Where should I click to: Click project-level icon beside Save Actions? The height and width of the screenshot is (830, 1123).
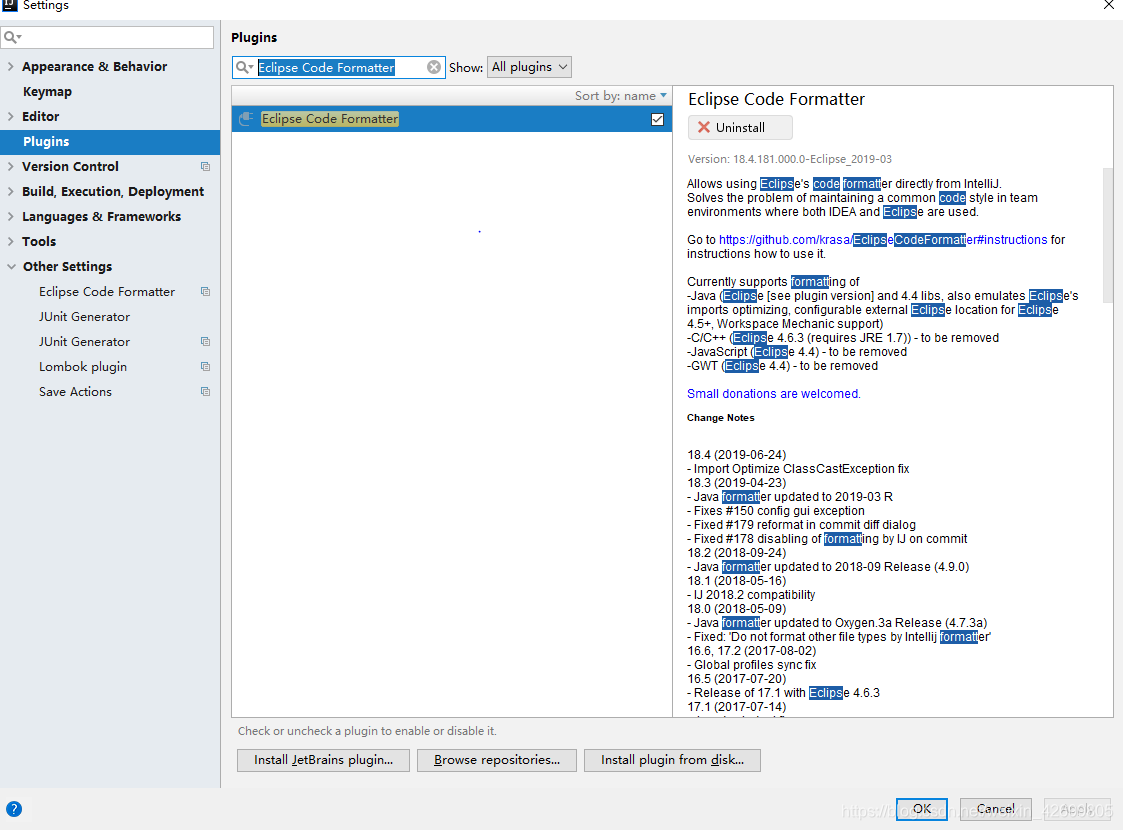click(206, 392)
